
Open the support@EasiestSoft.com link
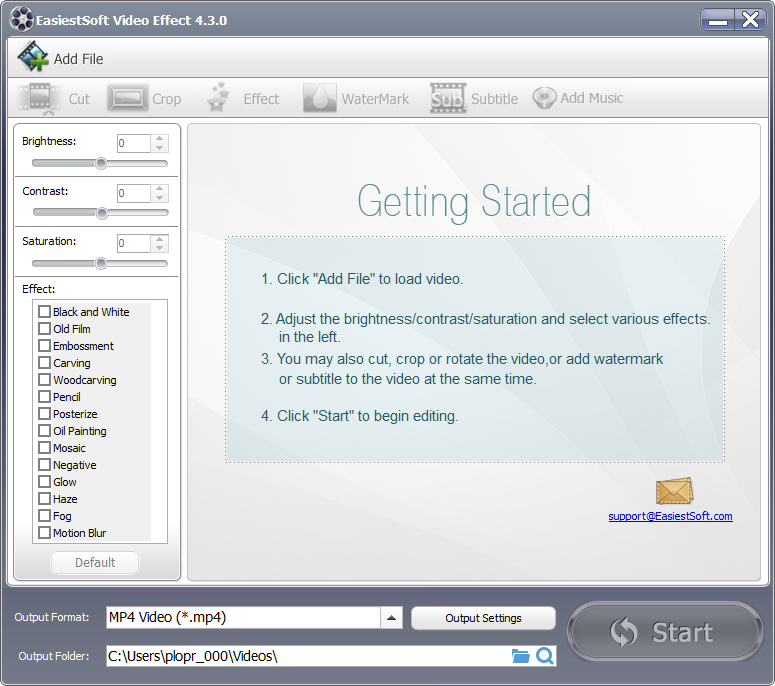pyautogui.click(x=670, y=516)
